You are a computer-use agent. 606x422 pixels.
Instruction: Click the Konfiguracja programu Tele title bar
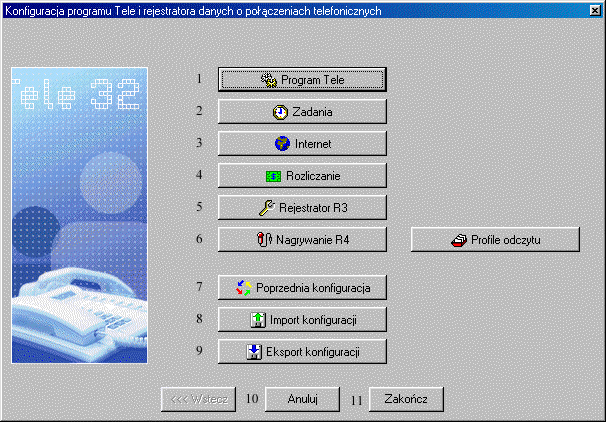pos(250,9)
